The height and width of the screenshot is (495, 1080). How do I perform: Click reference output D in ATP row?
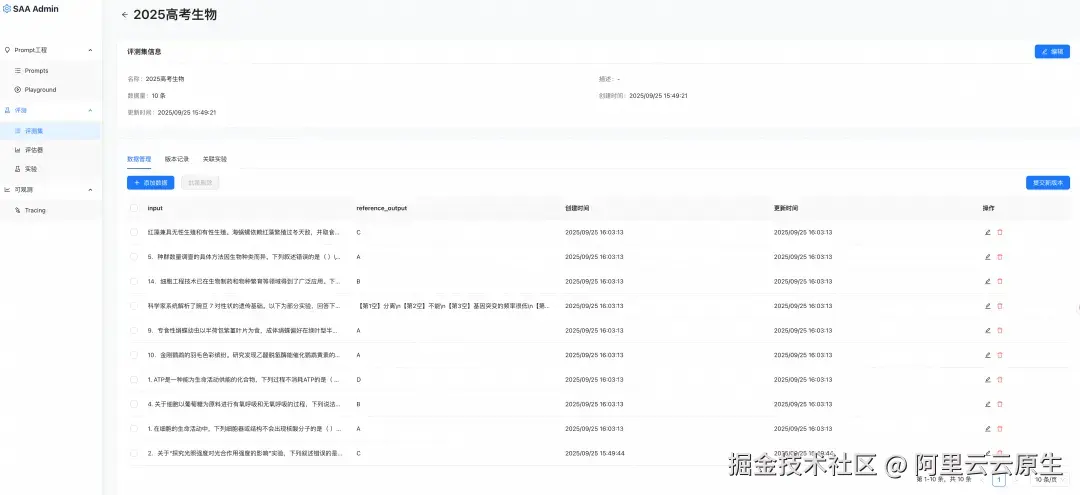pos(359,379)
